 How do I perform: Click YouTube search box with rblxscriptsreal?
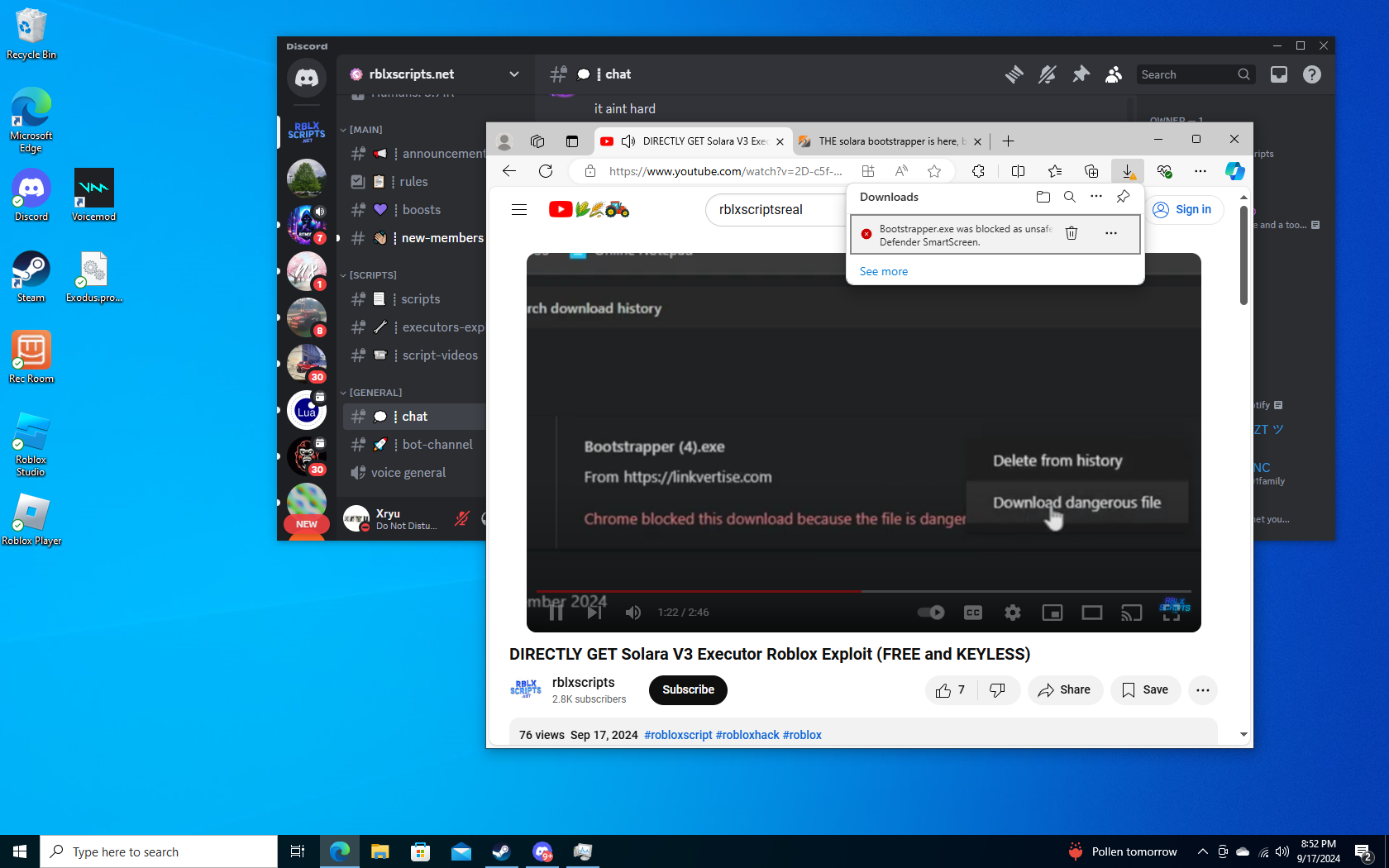[x=776, y=210]
